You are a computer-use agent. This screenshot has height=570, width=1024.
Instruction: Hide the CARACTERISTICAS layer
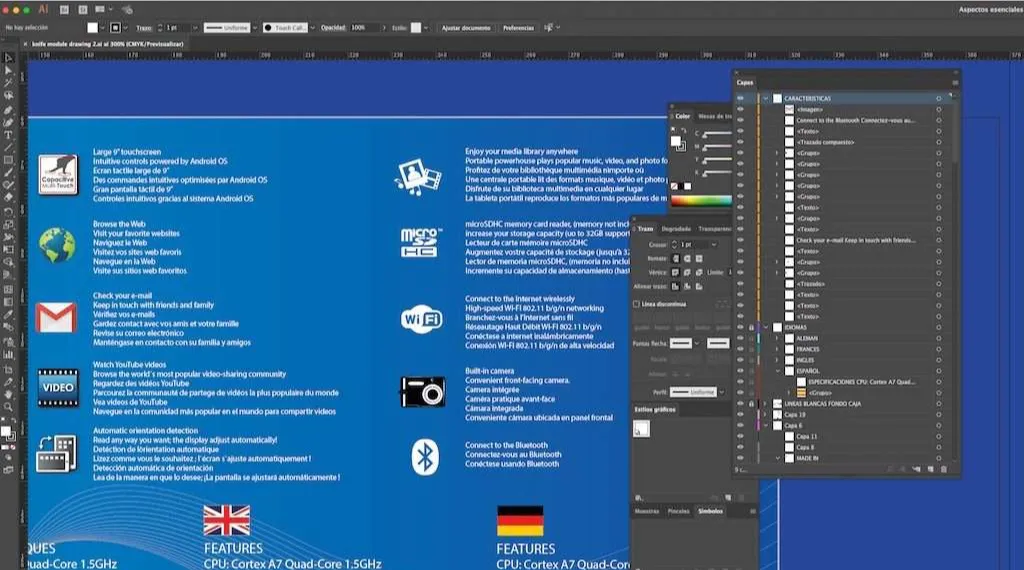click(740, 99)
